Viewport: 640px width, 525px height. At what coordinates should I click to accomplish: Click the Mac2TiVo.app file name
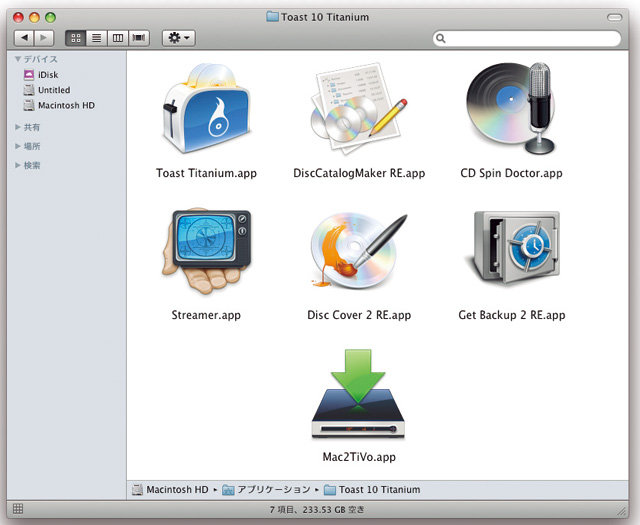(359, 457)
